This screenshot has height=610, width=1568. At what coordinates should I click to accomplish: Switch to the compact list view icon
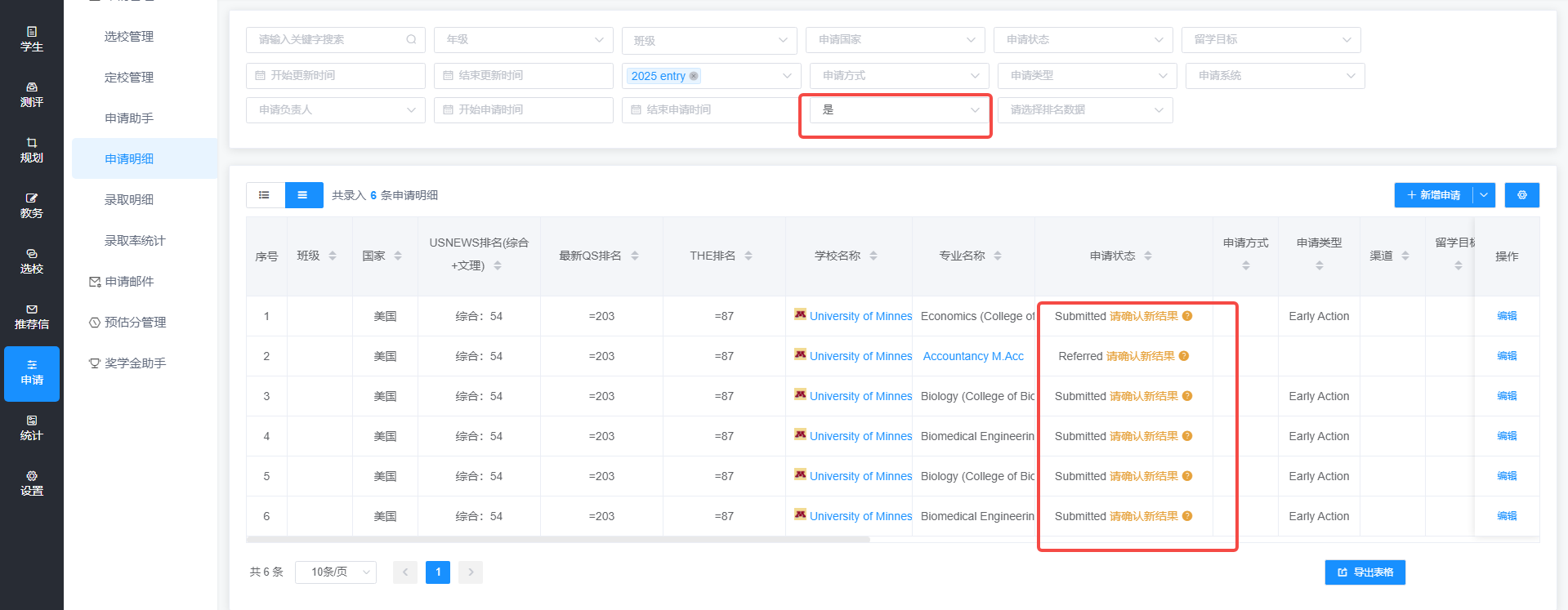(x=265, y=195)
